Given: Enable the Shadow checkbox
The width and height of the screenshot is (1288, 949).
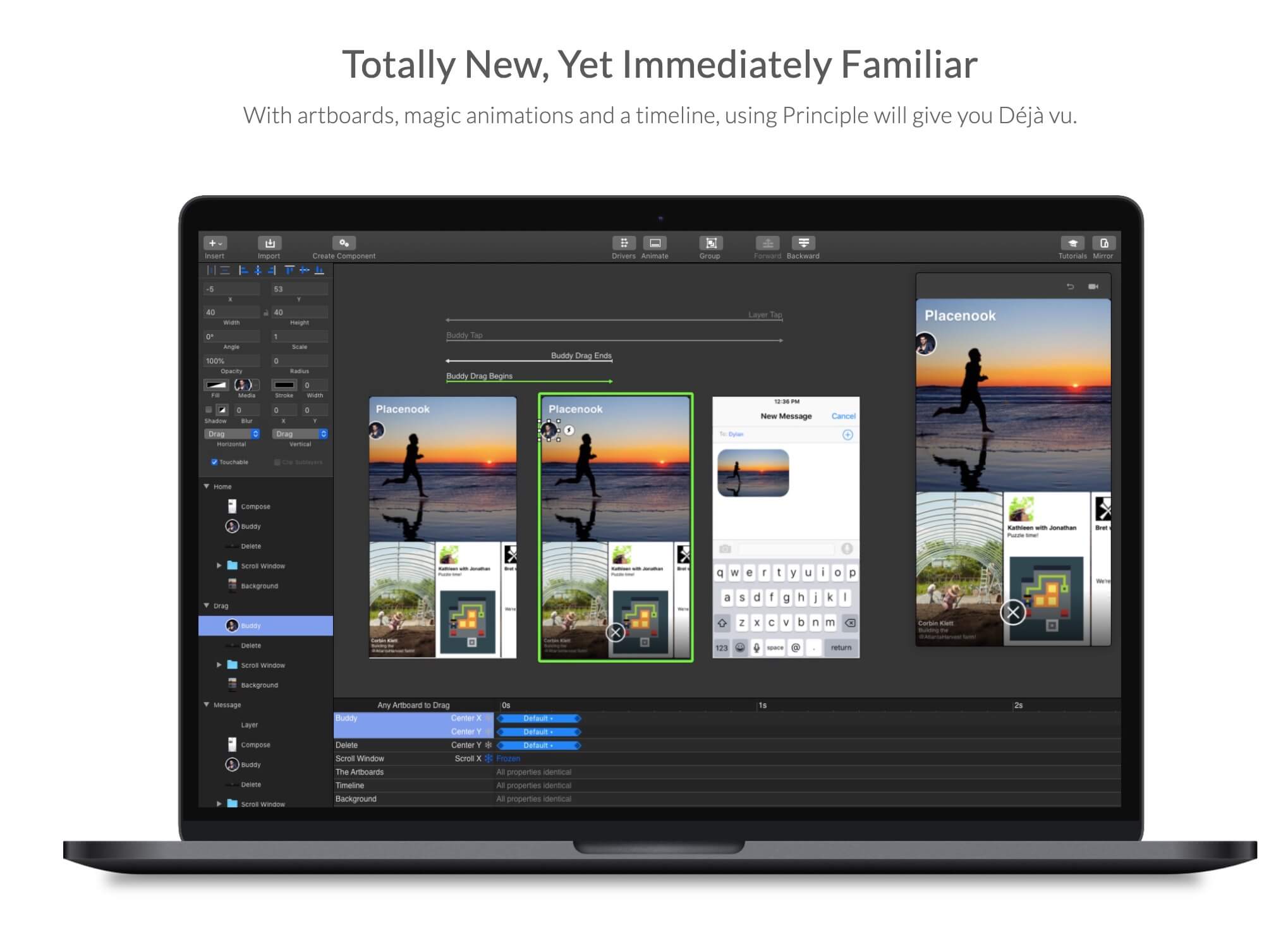Looking at the screenshot, I should 209,409.
